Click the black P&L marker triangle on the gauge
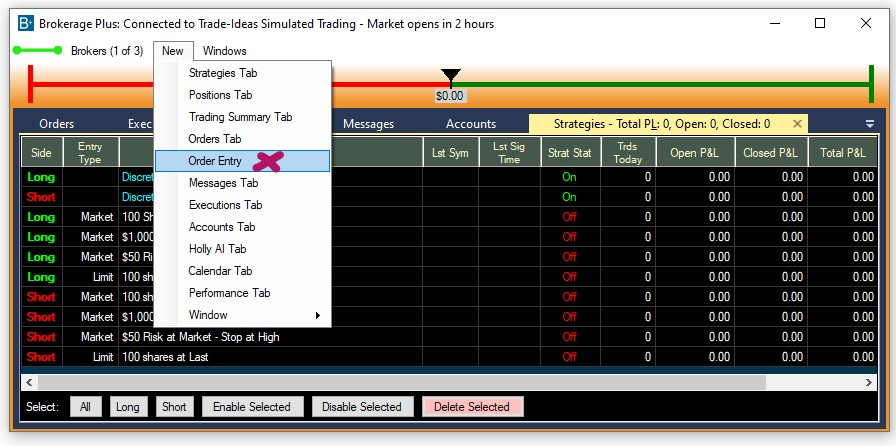 (451, 76)
